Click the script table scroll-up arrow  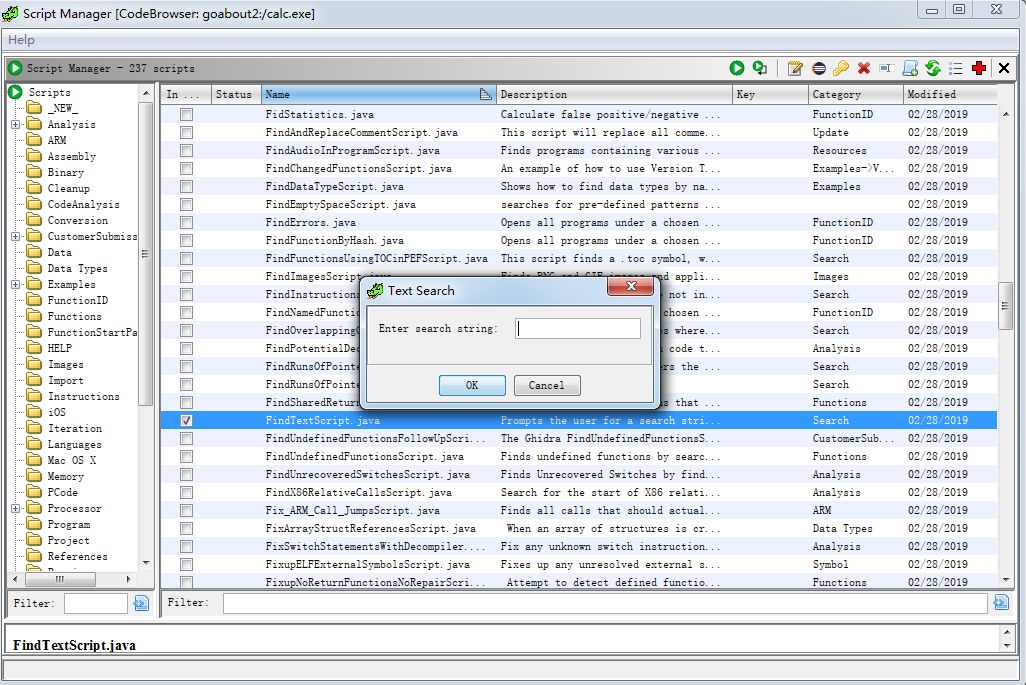point(1006,114)
